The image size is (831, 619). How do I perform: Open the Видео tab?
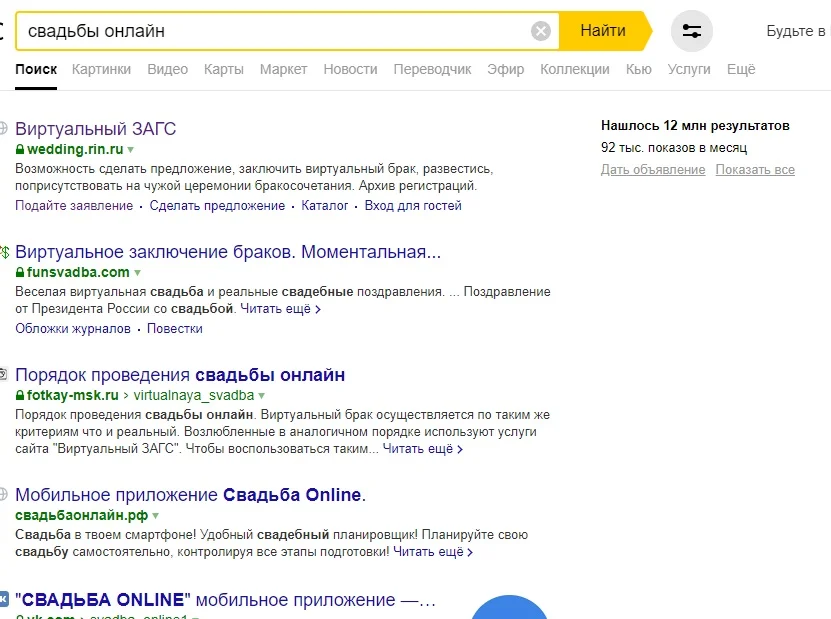click(x=167, y=69)
